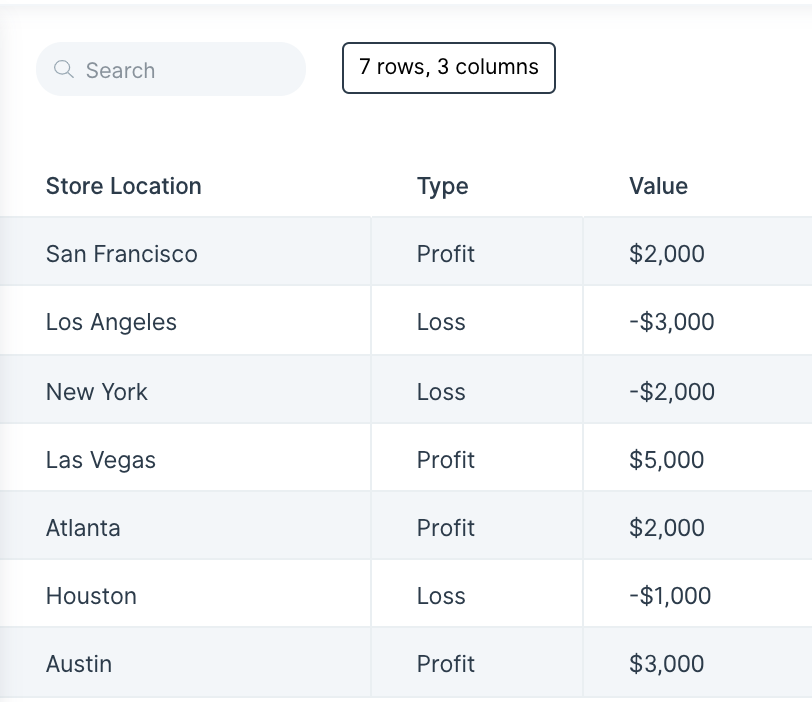Focus the Search input field
The height and width of the screenshot is (702, 812).
(x=170, y=69)
